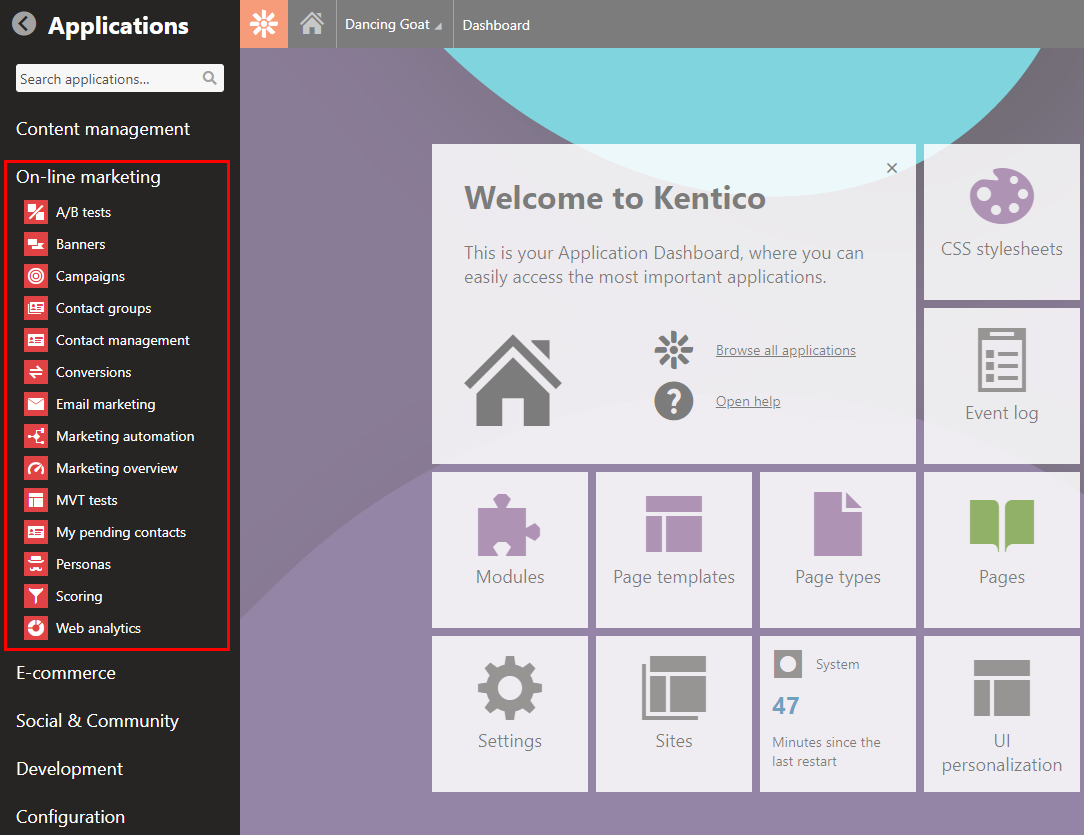Viewport: 1084px width, 835px height.
Task: Focus the Search applications field
Action: tap(120, 78)
